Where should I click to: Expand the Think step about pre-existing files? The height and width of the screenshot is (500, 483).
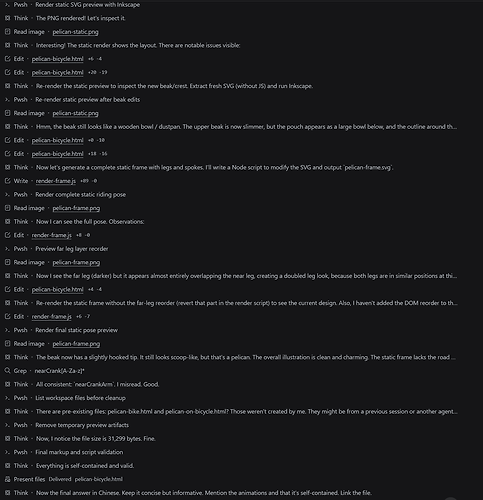[x=231, y=411]
